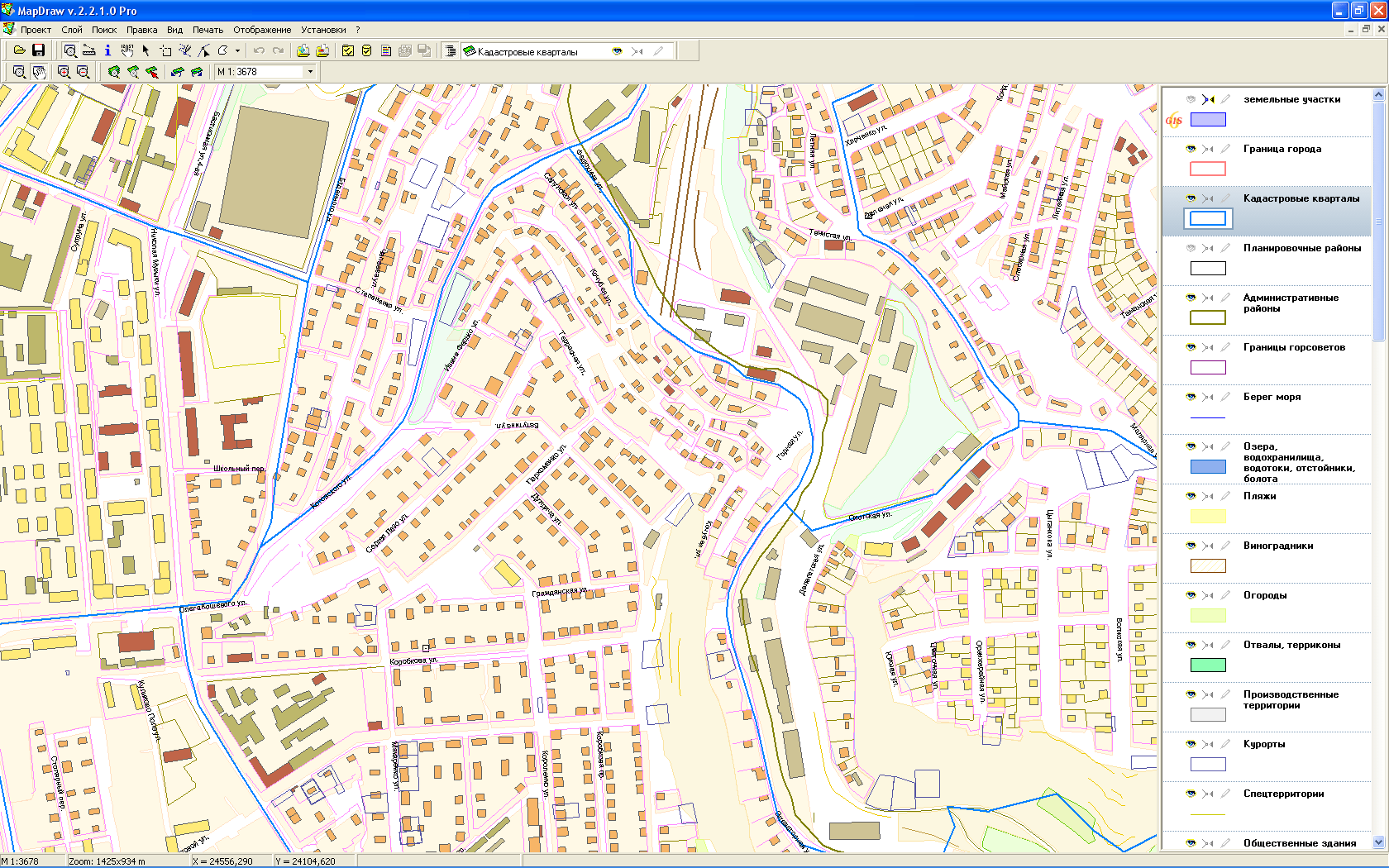Click the green Отвалы, терриконы color swatch

(1208, 665)
